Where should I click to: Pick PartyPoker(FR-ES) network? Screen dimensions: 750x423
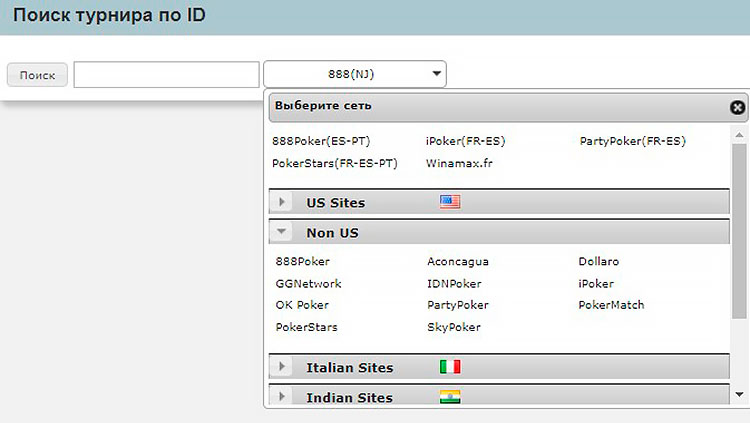pos(632,141)
